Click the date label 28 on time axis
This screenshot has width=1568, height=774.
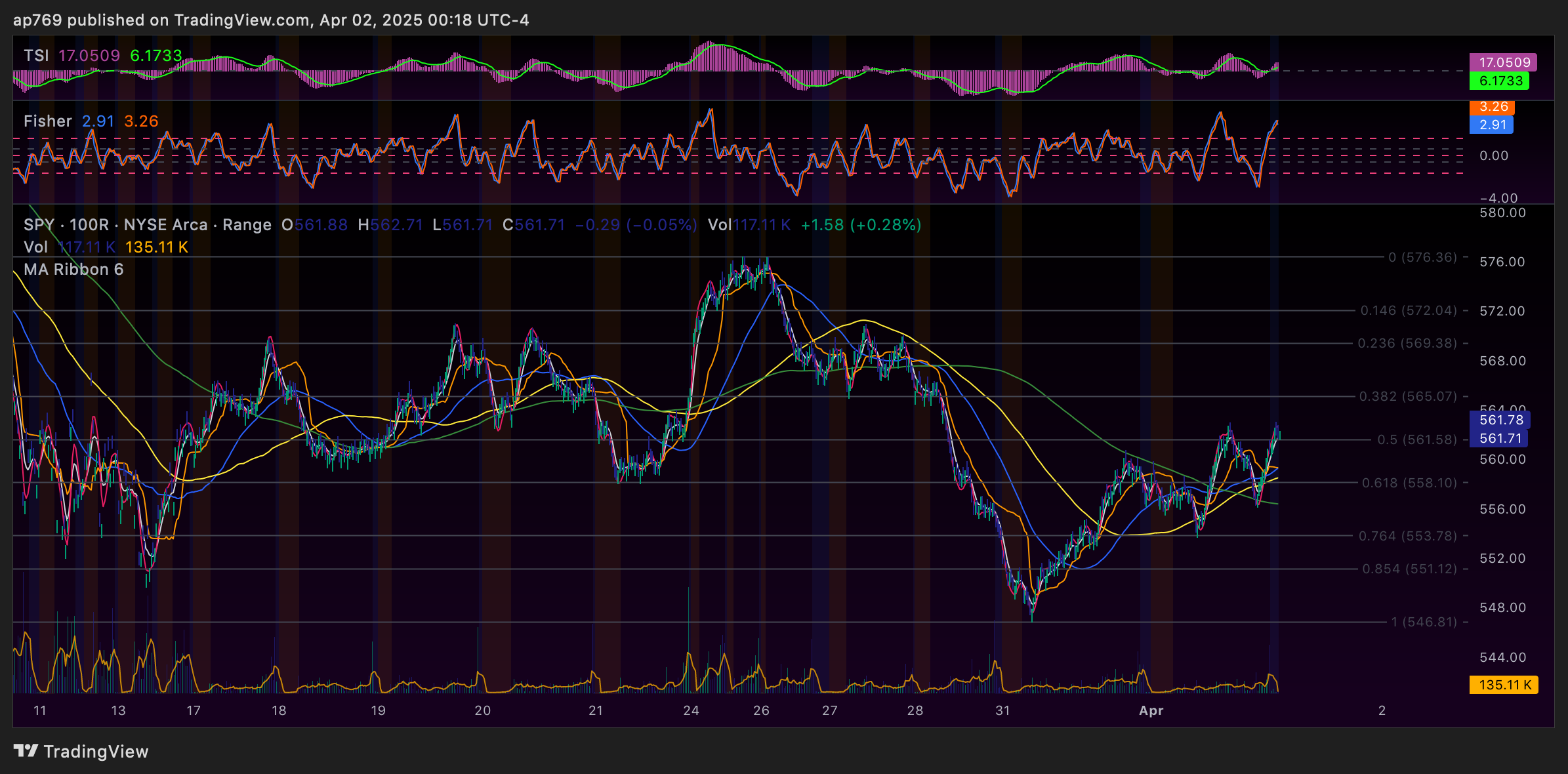click(x=915, y=710)
